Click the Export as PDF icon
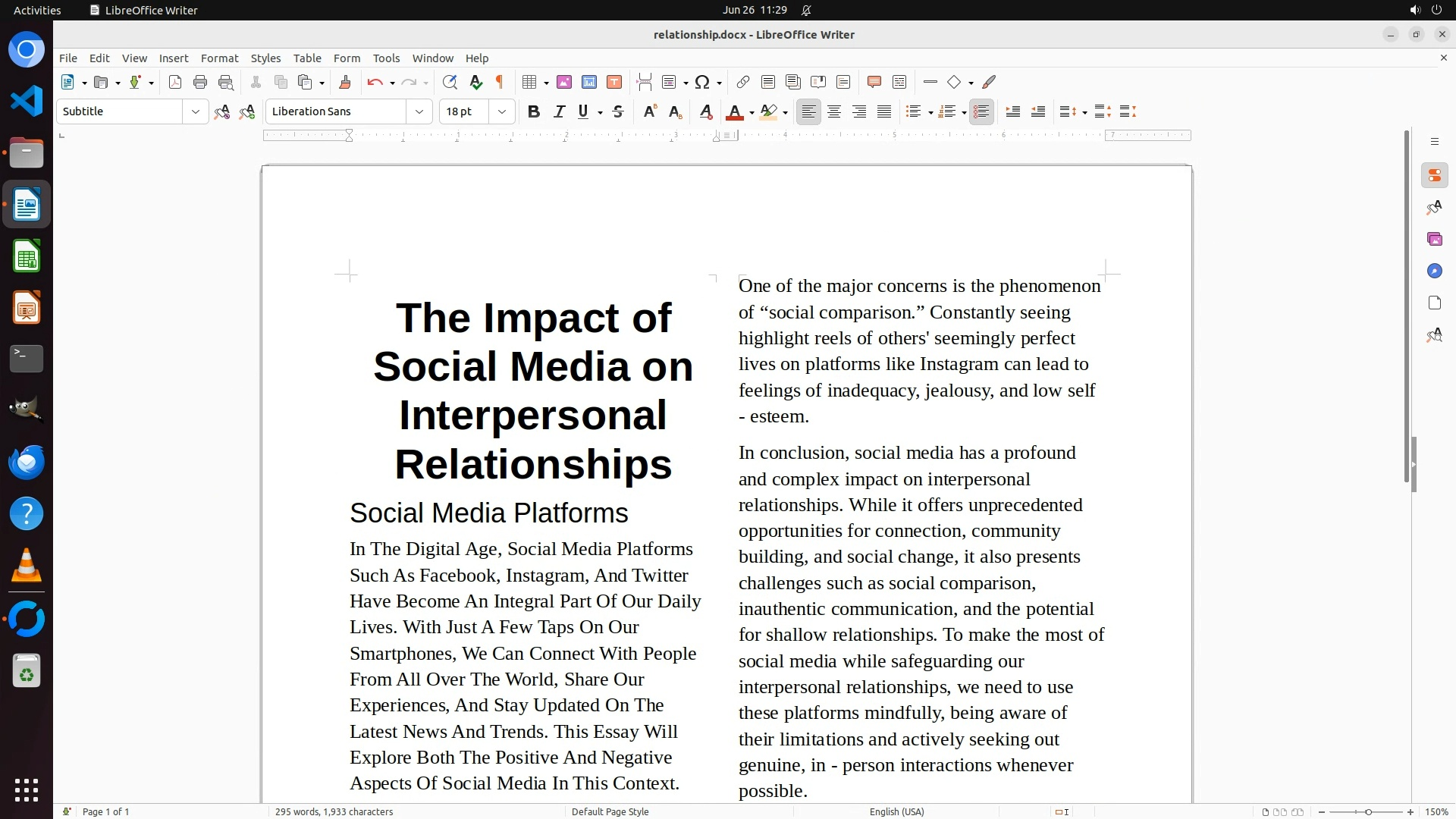 coord(175,83)
